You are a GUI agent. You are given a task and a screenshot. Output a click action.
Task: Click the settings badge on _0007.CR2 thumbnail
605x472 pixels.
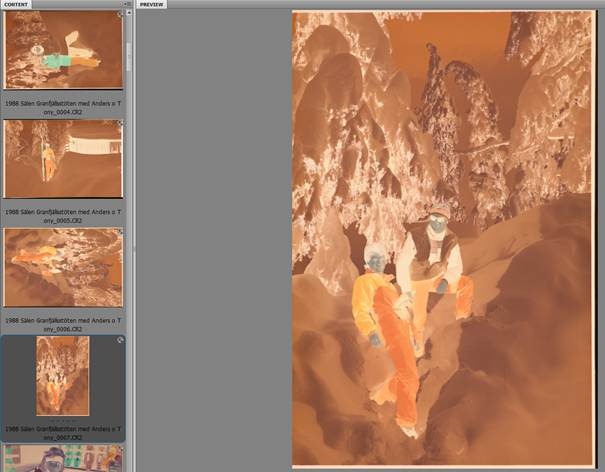pos(120,340)
